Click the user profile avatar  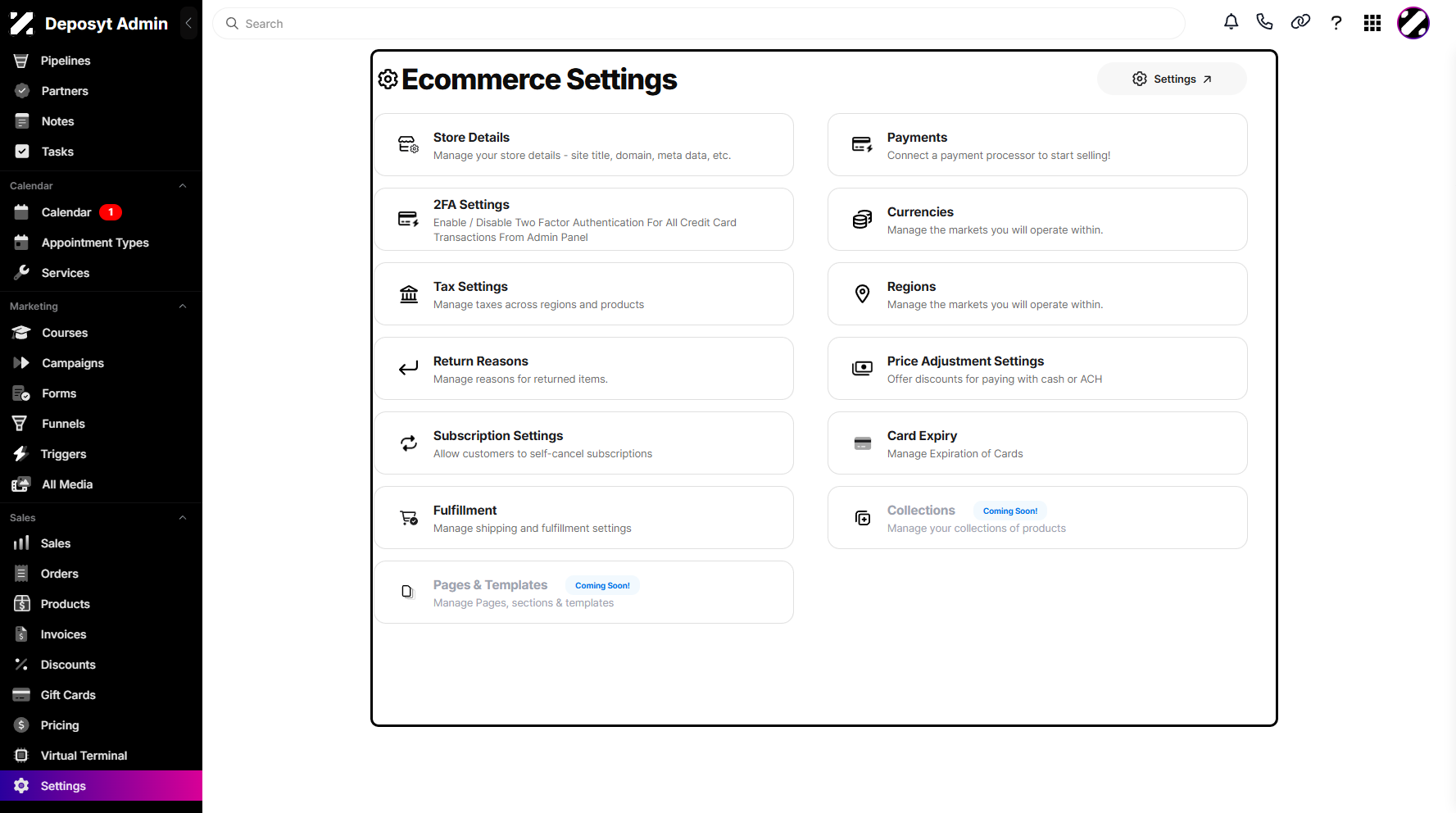(1413, 23)
